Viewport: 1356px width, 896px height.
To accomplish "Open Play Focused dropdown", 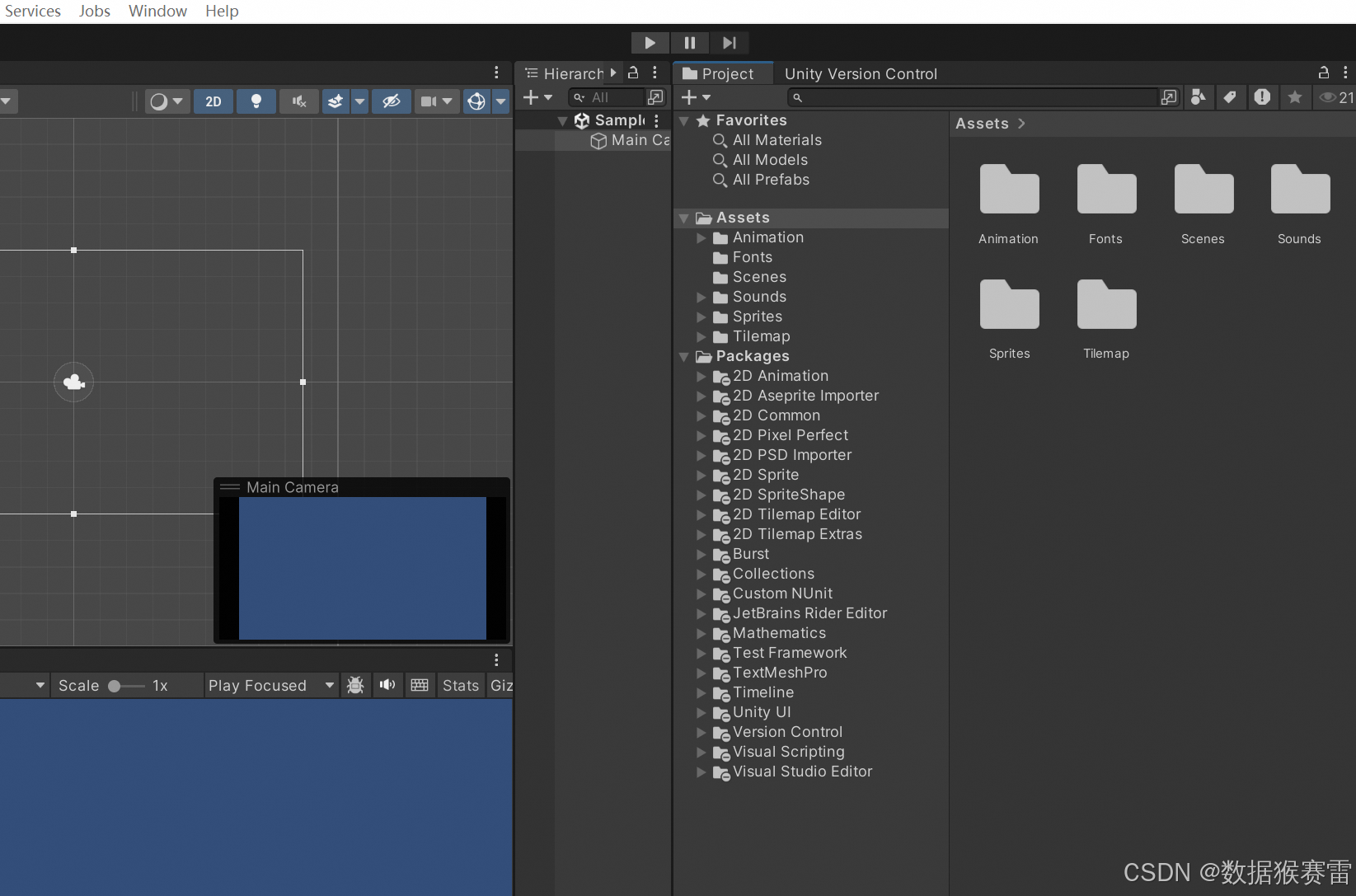I will pyautogui.click(x=271, y=686).
